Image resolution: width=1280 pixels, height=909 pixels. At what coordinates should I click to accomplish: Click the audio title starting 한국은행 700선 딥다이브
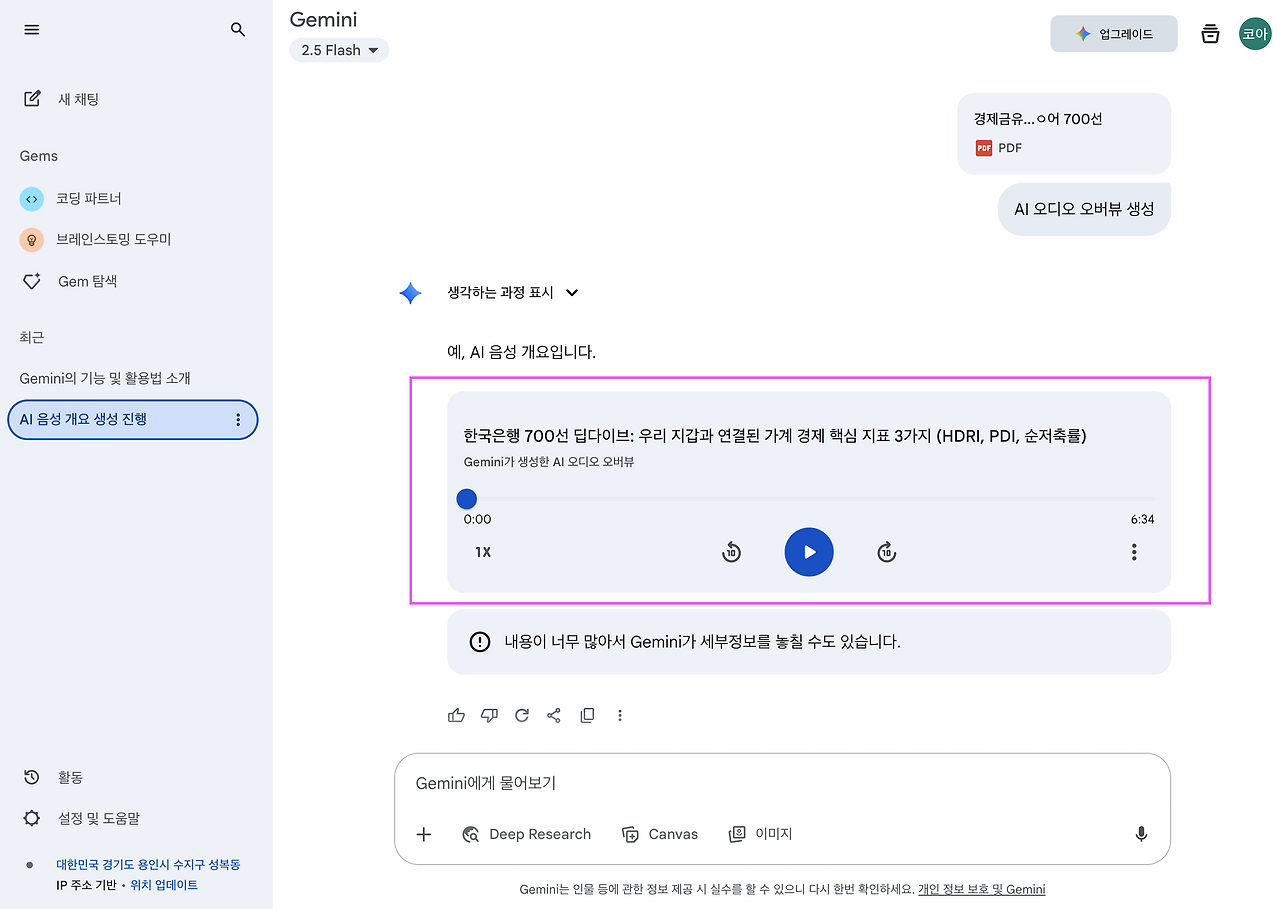775,435
